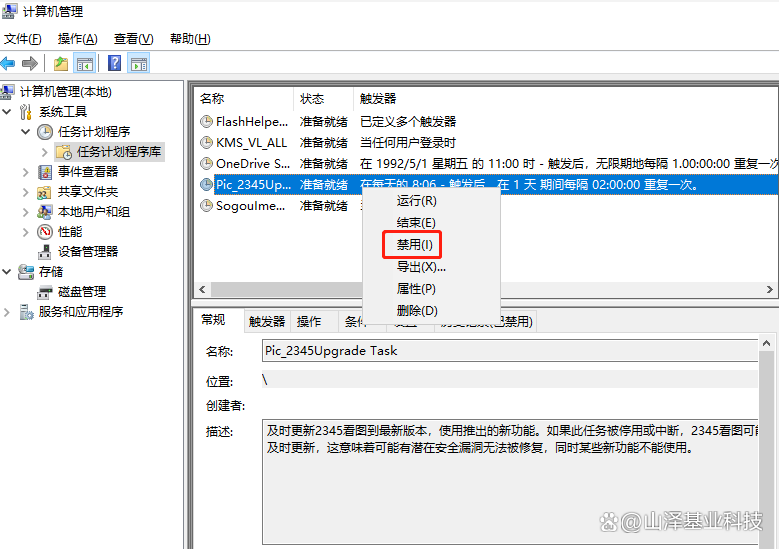Collapse the 任务计划程序 tree node

tap(26, 132)
